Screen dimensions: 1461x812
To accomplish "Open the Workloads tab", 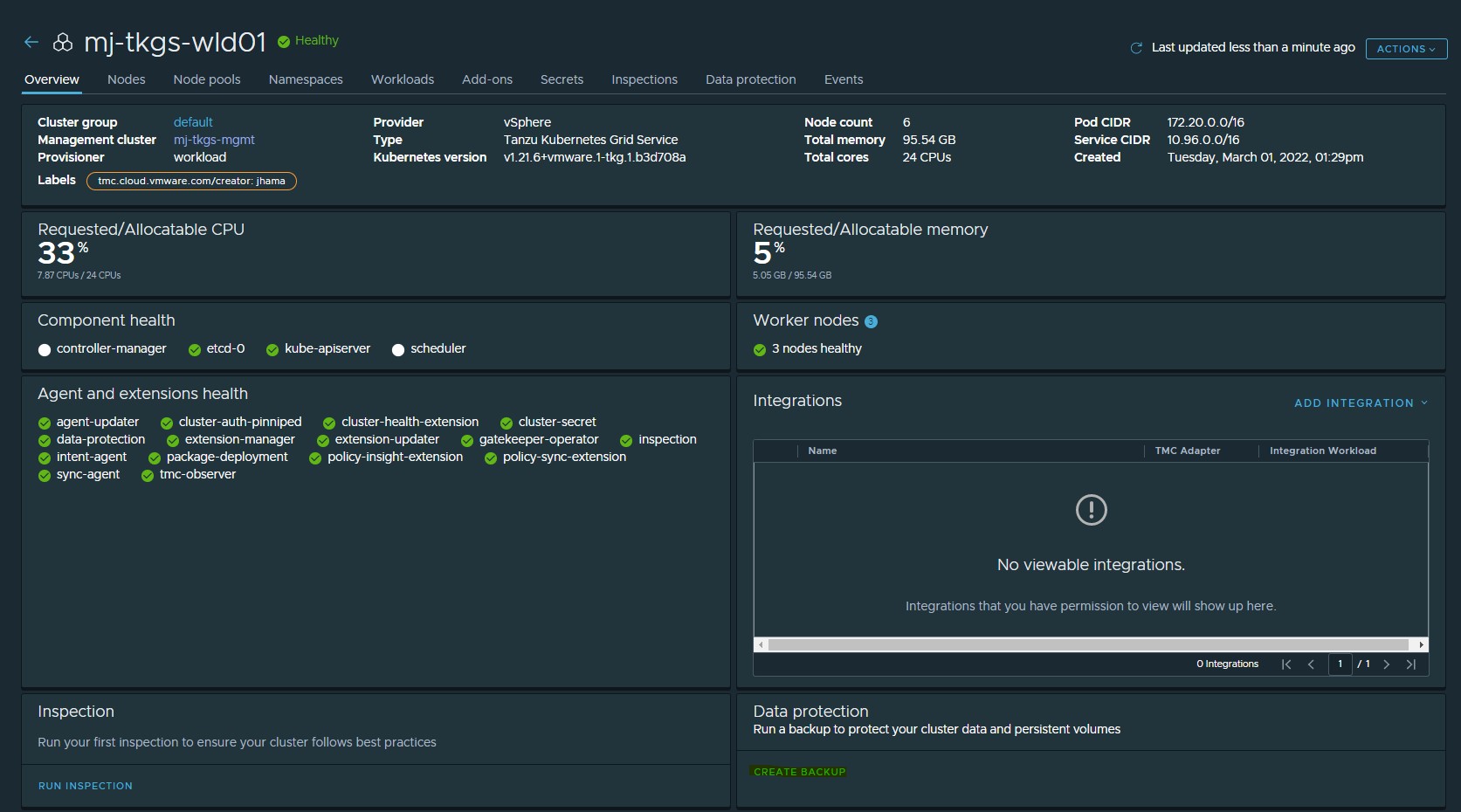I will (403, 79).
